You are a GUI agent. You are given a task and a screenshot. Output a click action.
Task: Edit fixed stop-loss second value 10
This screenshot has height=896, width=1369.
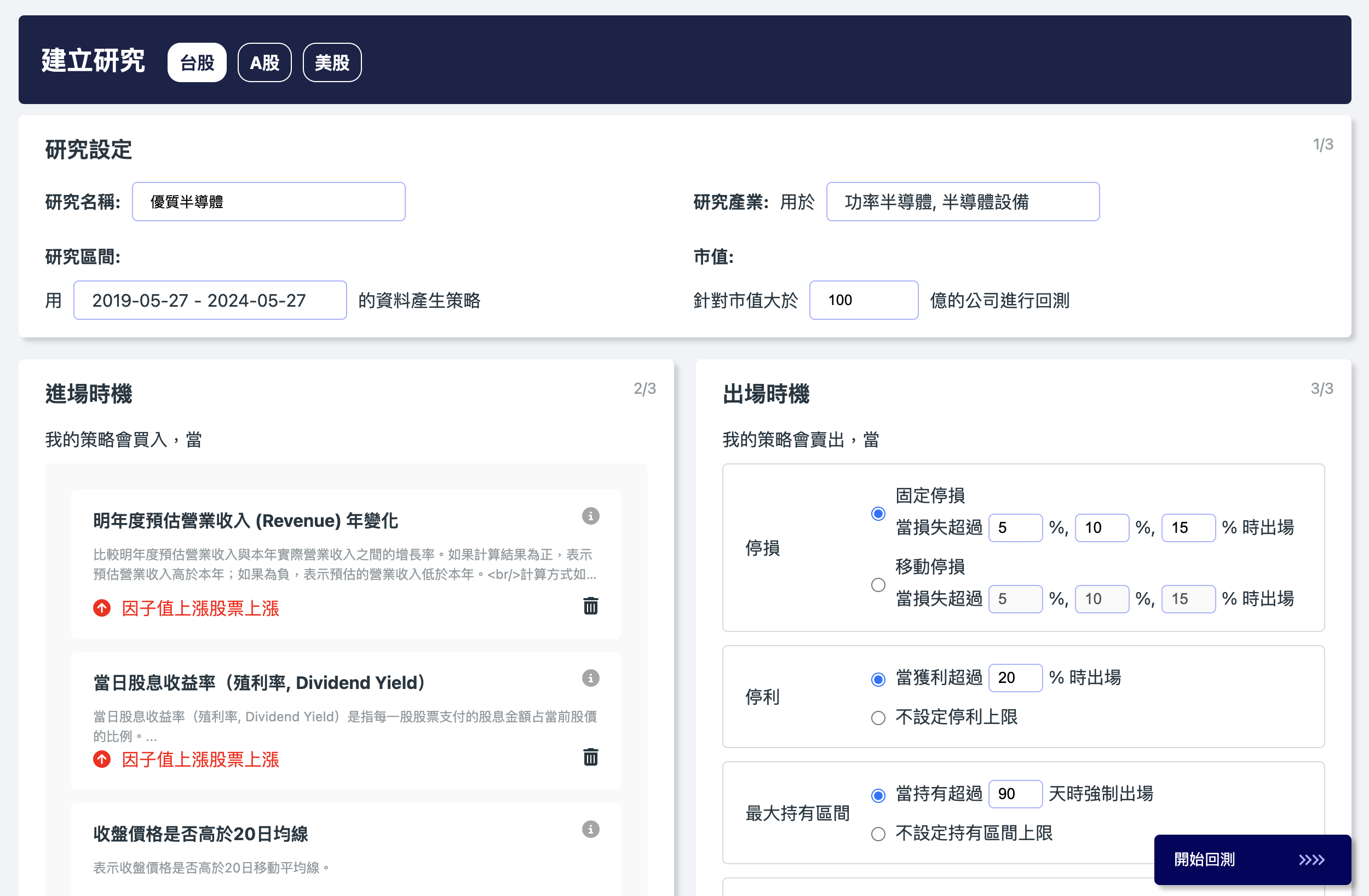tap(1102, 528)
